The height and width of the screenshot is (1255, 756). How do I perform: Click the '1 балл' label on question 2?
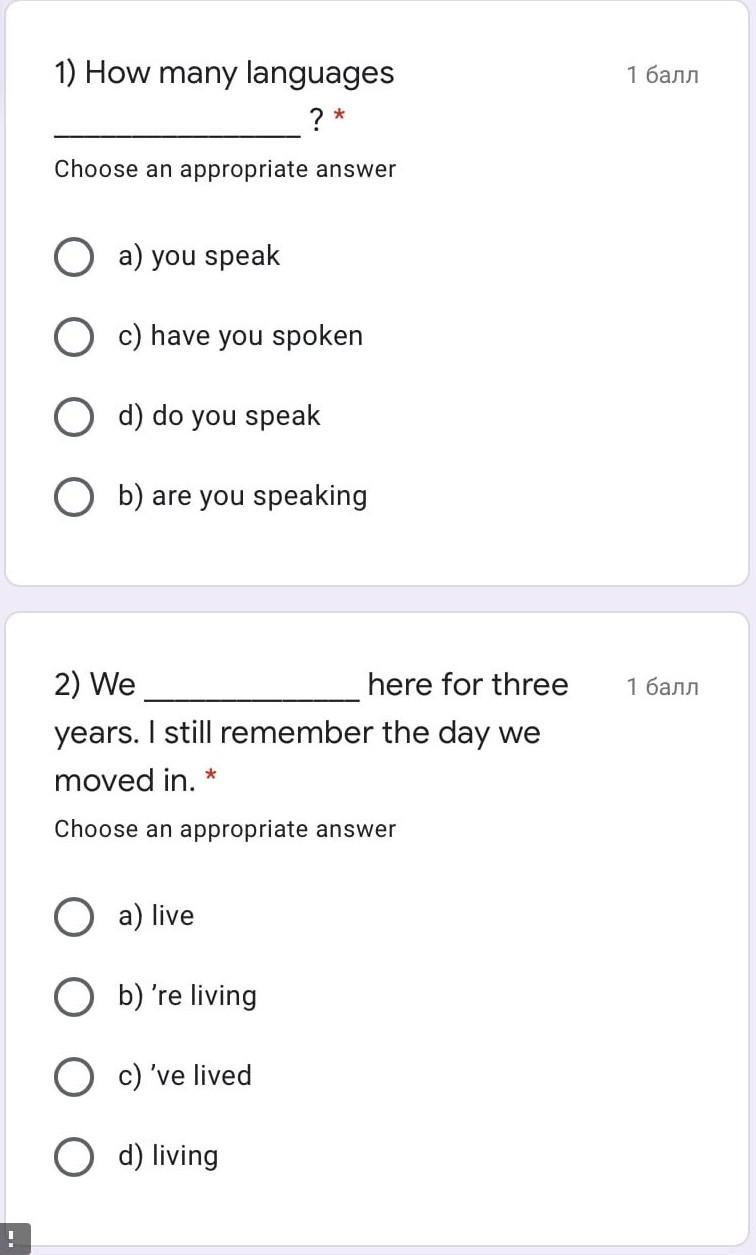[662, 687]
